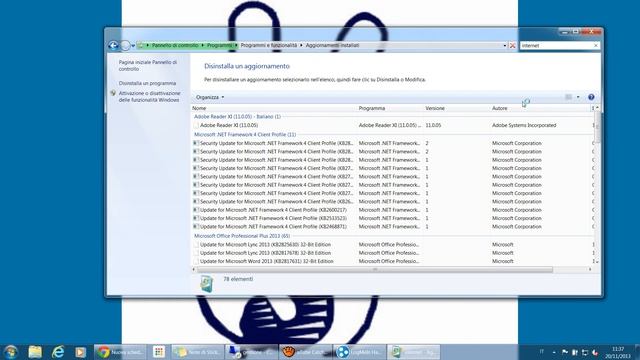The image size is (640, 360).
Task: Go to Programmi e funzionalità breadcrumb
Action: tap(269, 46)
